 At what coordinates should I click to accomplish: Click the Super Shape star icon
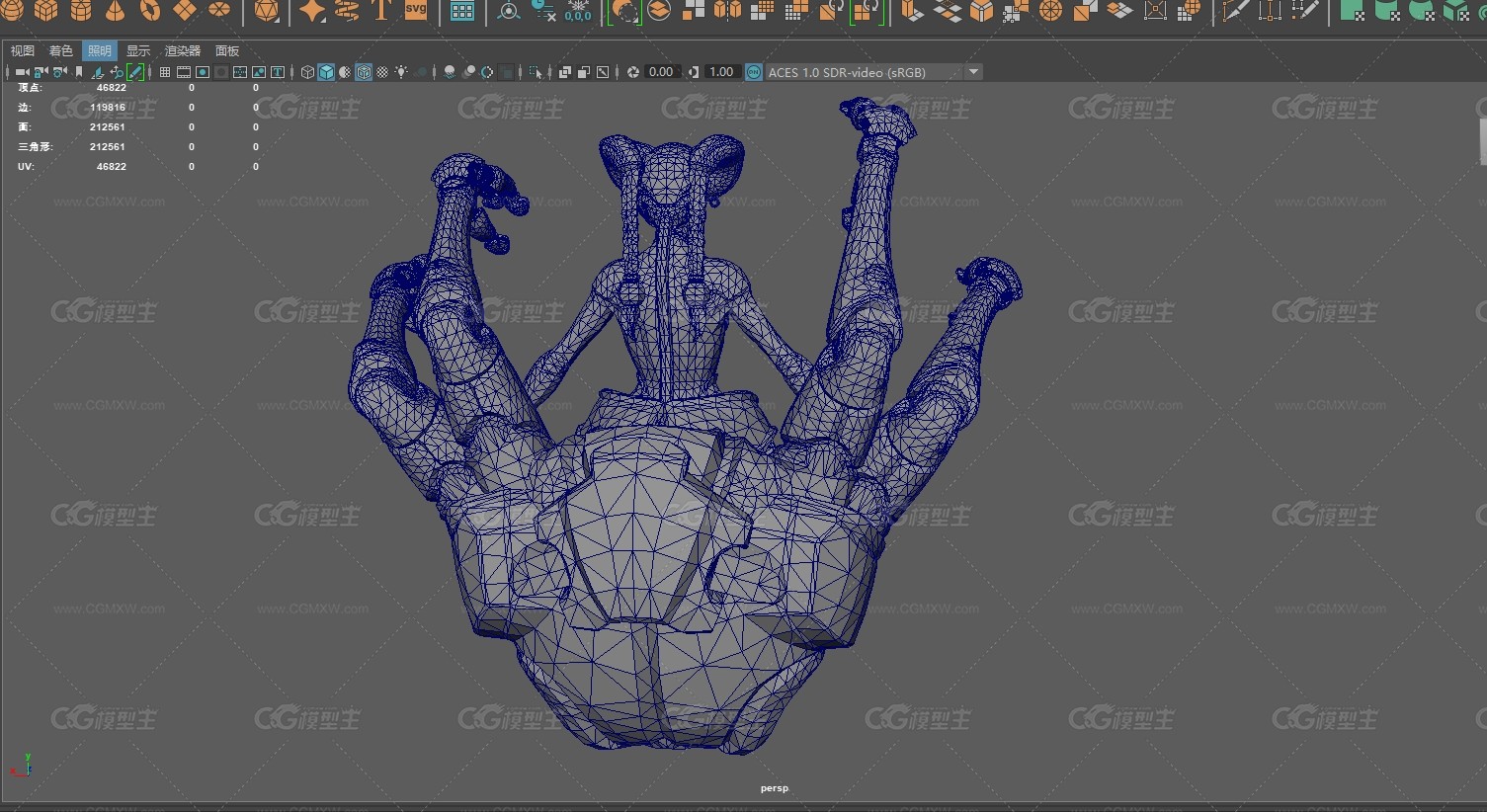312,10
